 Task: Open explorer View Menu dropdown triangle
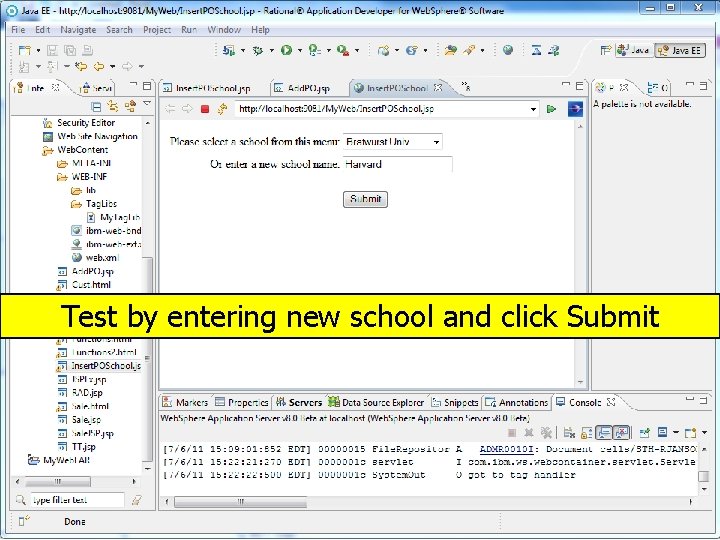(x=147, y=104)
